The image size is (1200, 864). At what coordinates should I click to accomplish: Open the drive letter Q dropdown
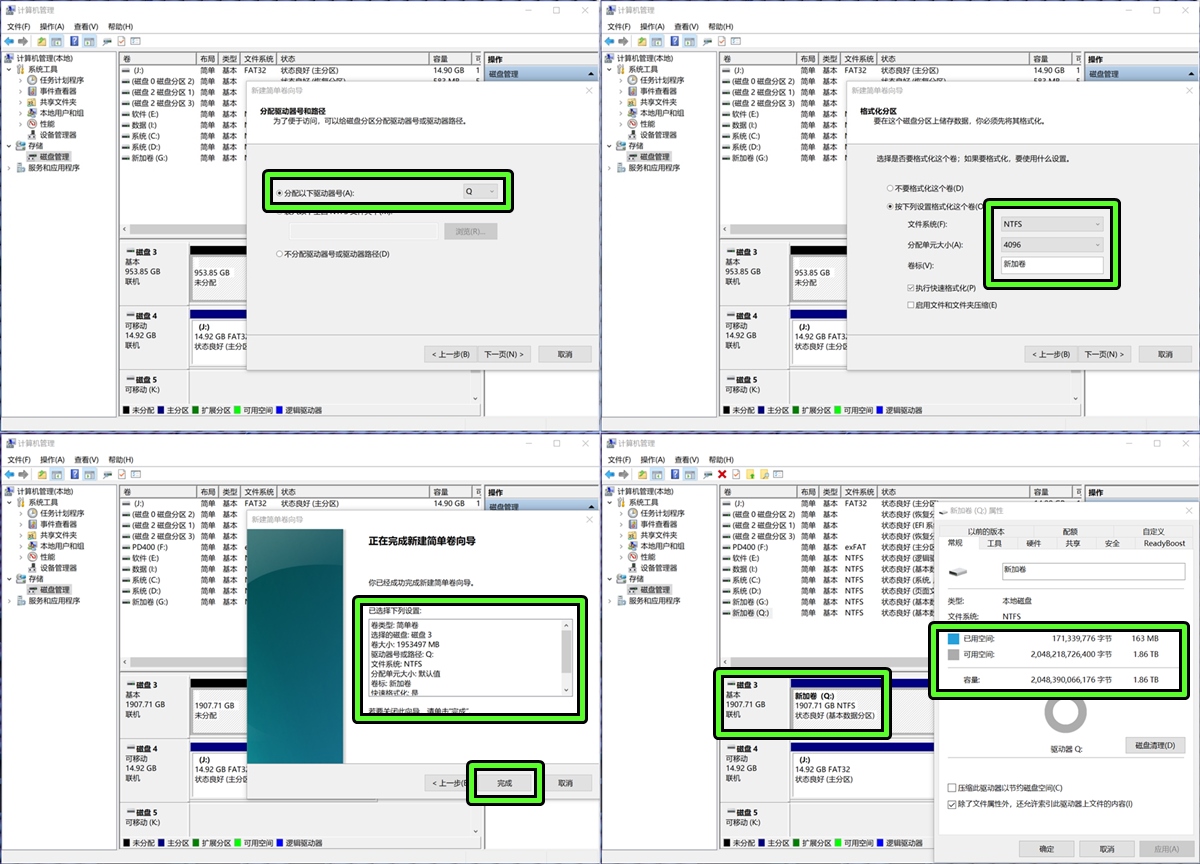(x=481, y=192)
